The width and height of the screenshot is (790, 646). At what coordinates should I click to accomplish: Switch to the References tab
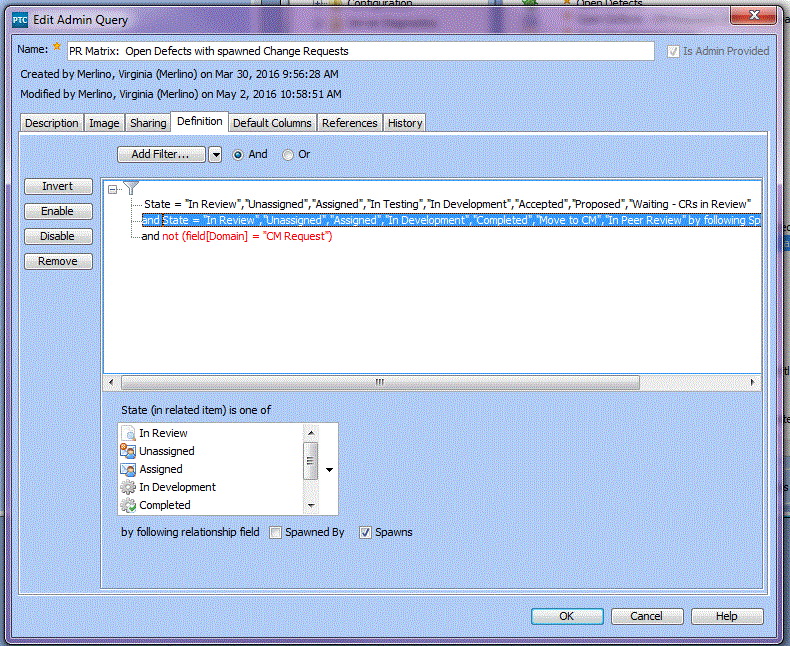pyautogui.click(x=350, y=123)
